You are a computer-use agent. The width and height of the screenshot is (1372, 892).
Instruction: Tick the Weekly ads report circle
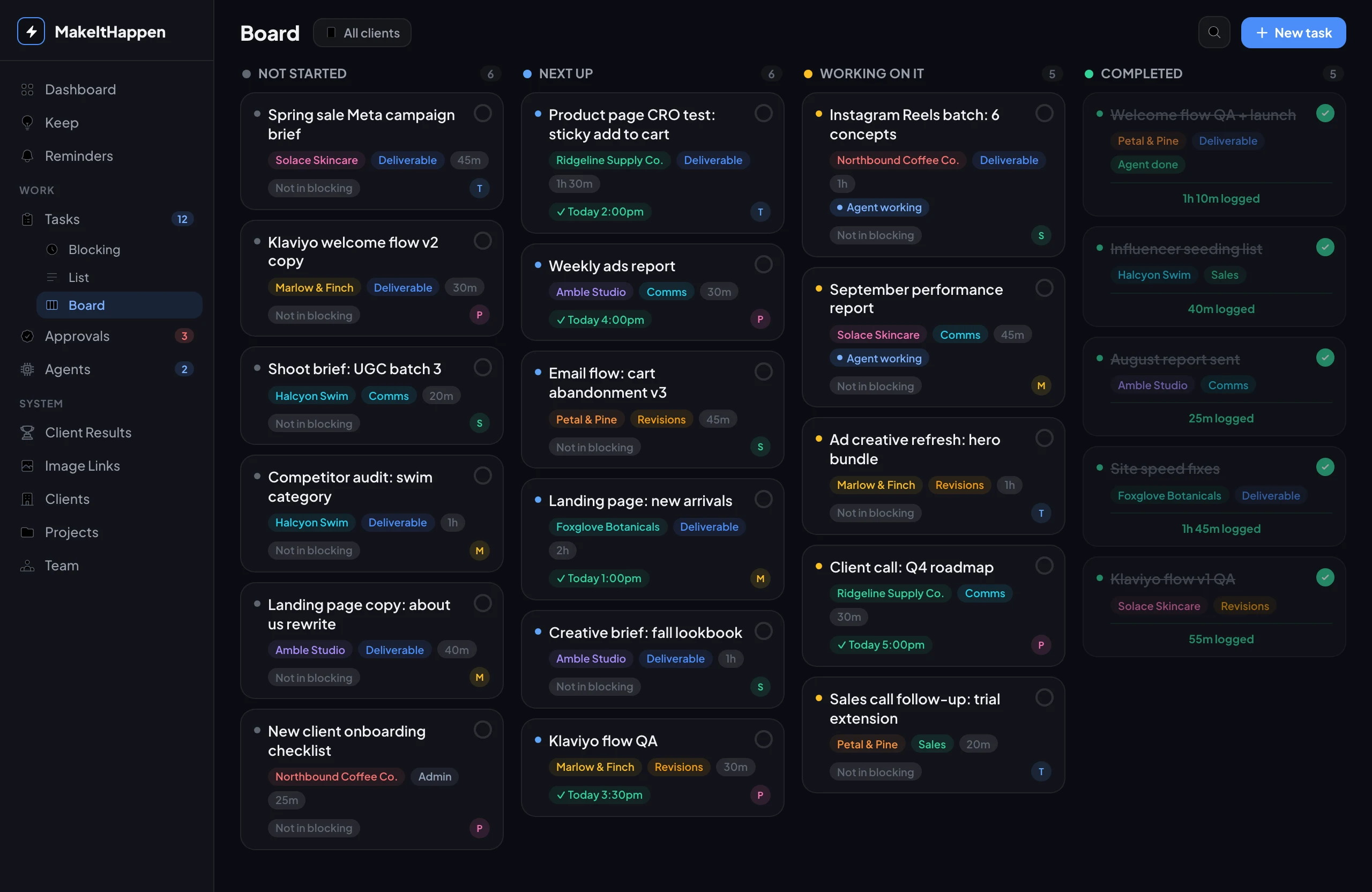pos(763,265)
